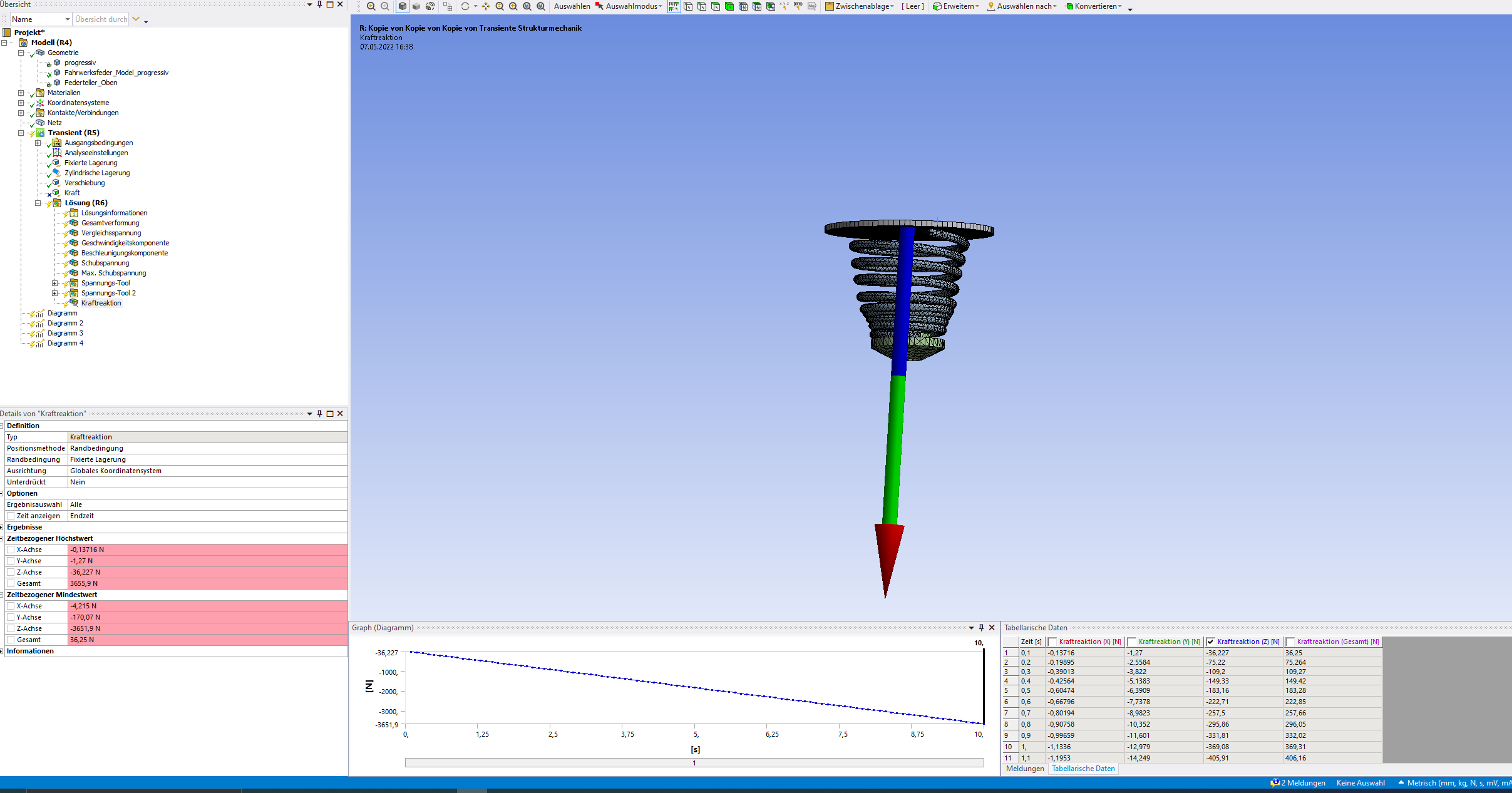Open Erweitern dropdown
1512x793 pixels.
pyautogui.click(x=956, y=6)
